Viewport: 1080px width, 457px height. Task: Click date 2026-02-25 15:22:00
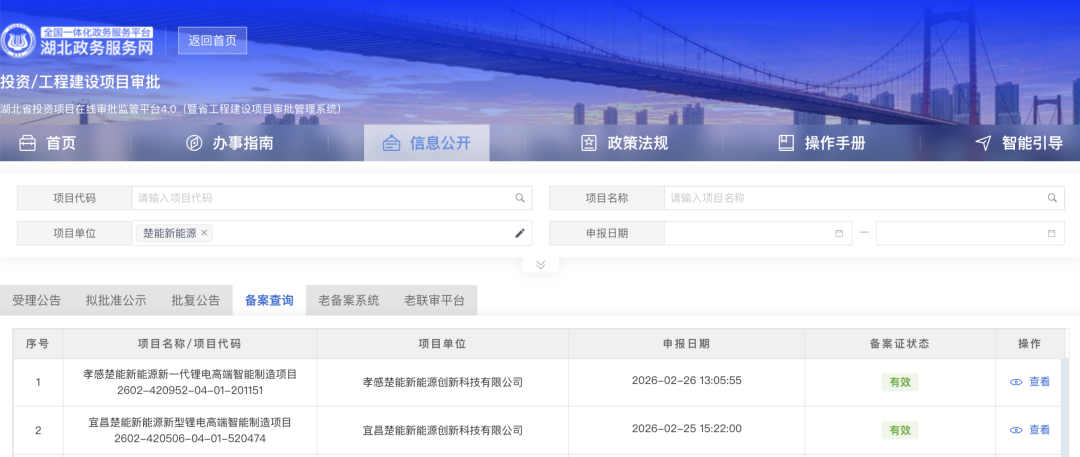coord(687,429)
